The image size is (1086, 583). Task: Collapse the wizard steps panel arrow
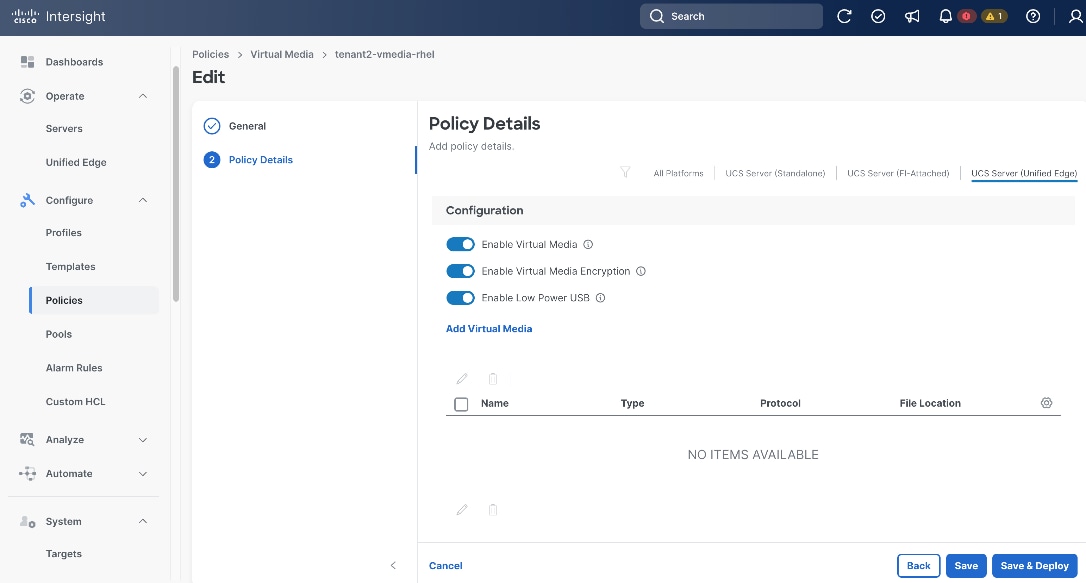393,566
